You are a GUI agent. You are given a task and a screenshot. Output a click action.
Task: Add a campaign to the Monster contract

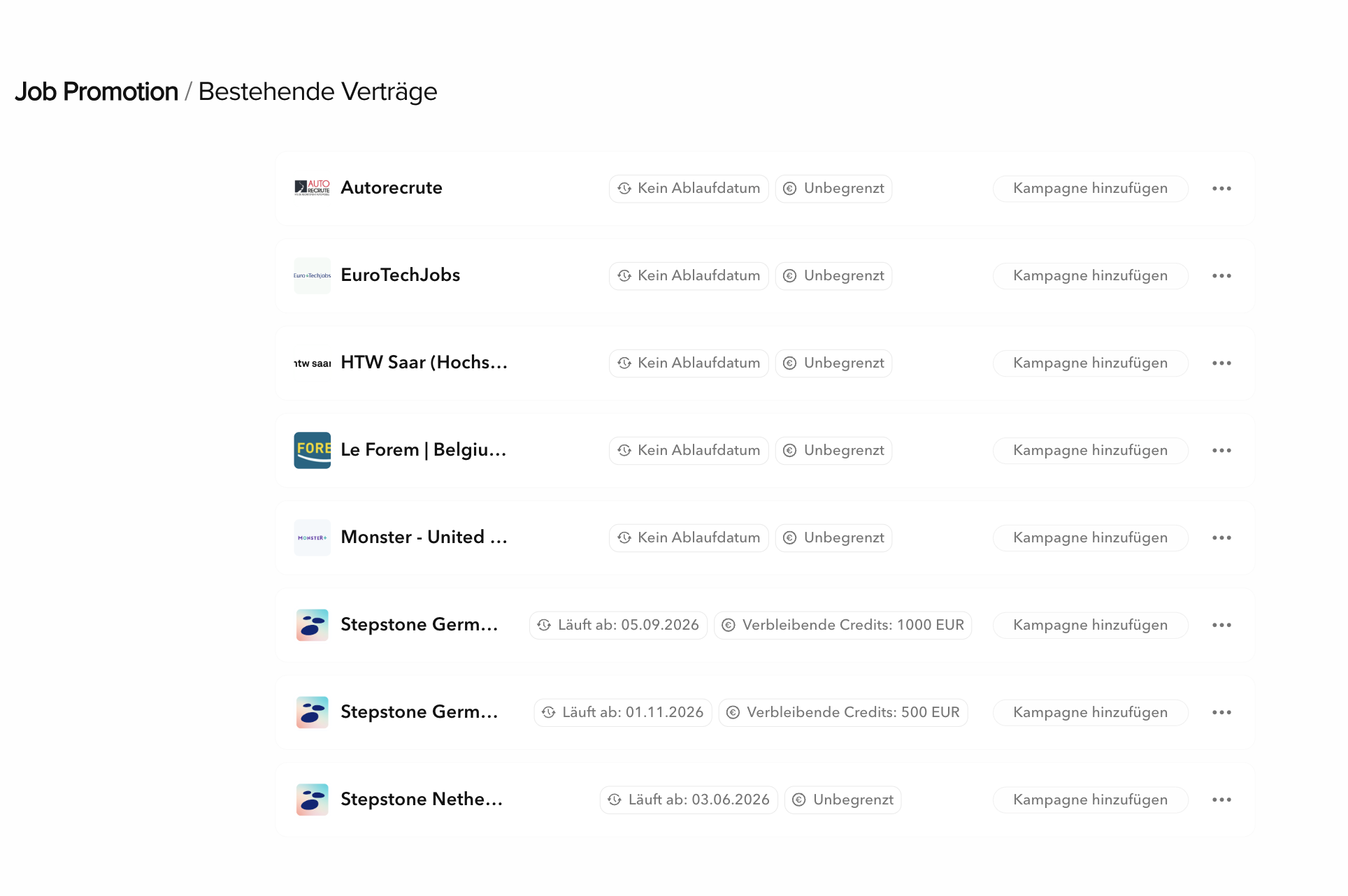coord(1090,538)
